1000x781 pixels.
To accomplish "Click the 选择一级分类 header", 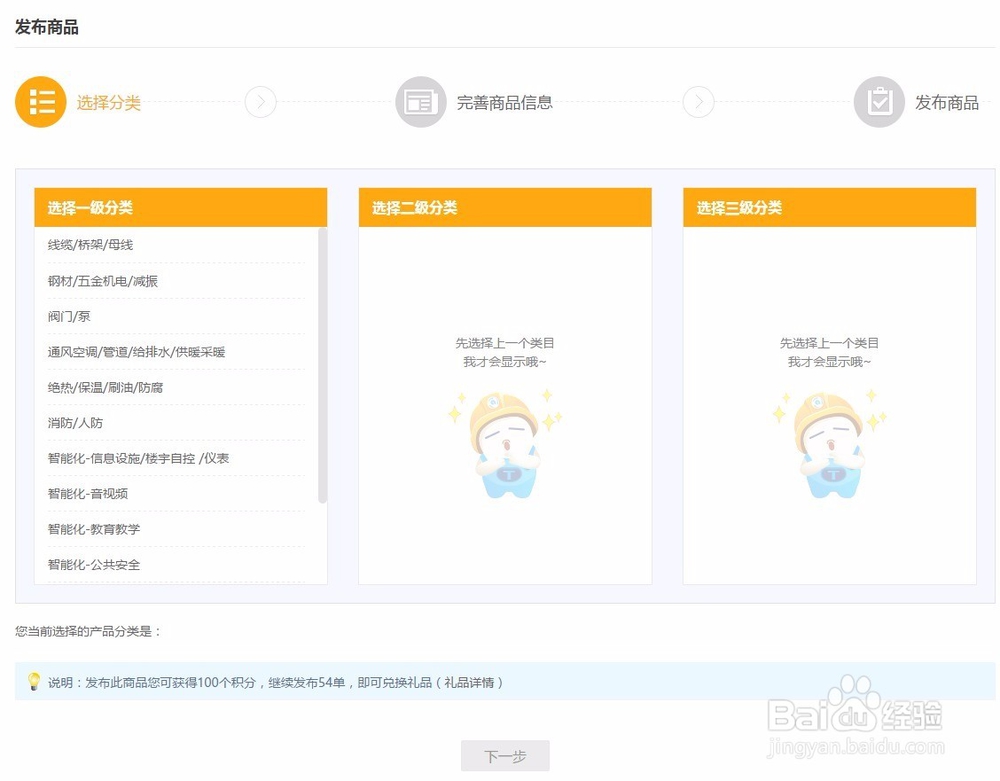I will 180,207.
